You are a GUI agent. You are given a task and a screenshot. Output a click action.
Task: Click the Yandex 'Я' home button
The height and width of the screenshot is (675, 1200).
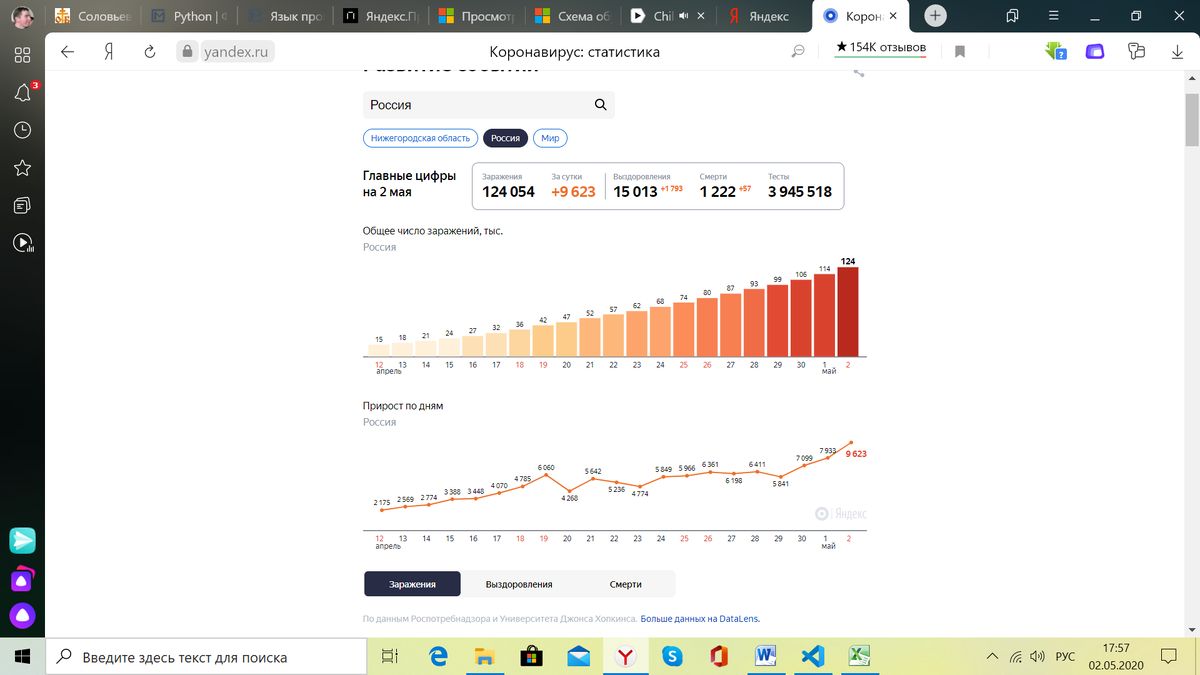108,52
